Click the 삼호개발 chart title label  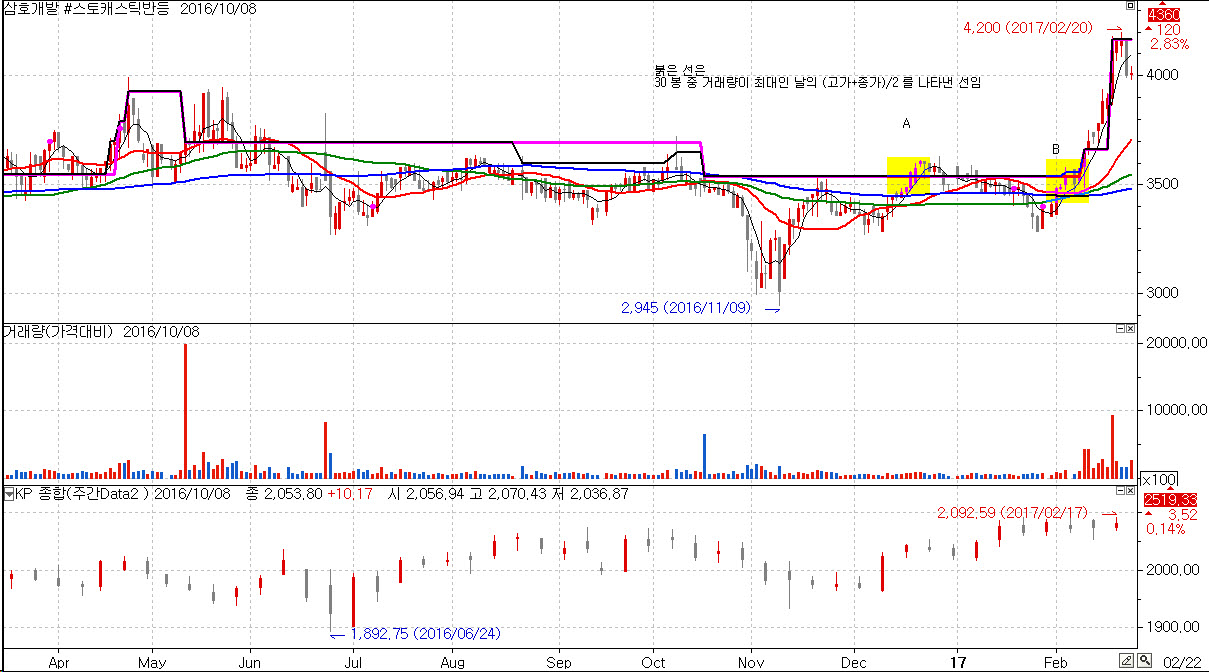pos(29,7)
